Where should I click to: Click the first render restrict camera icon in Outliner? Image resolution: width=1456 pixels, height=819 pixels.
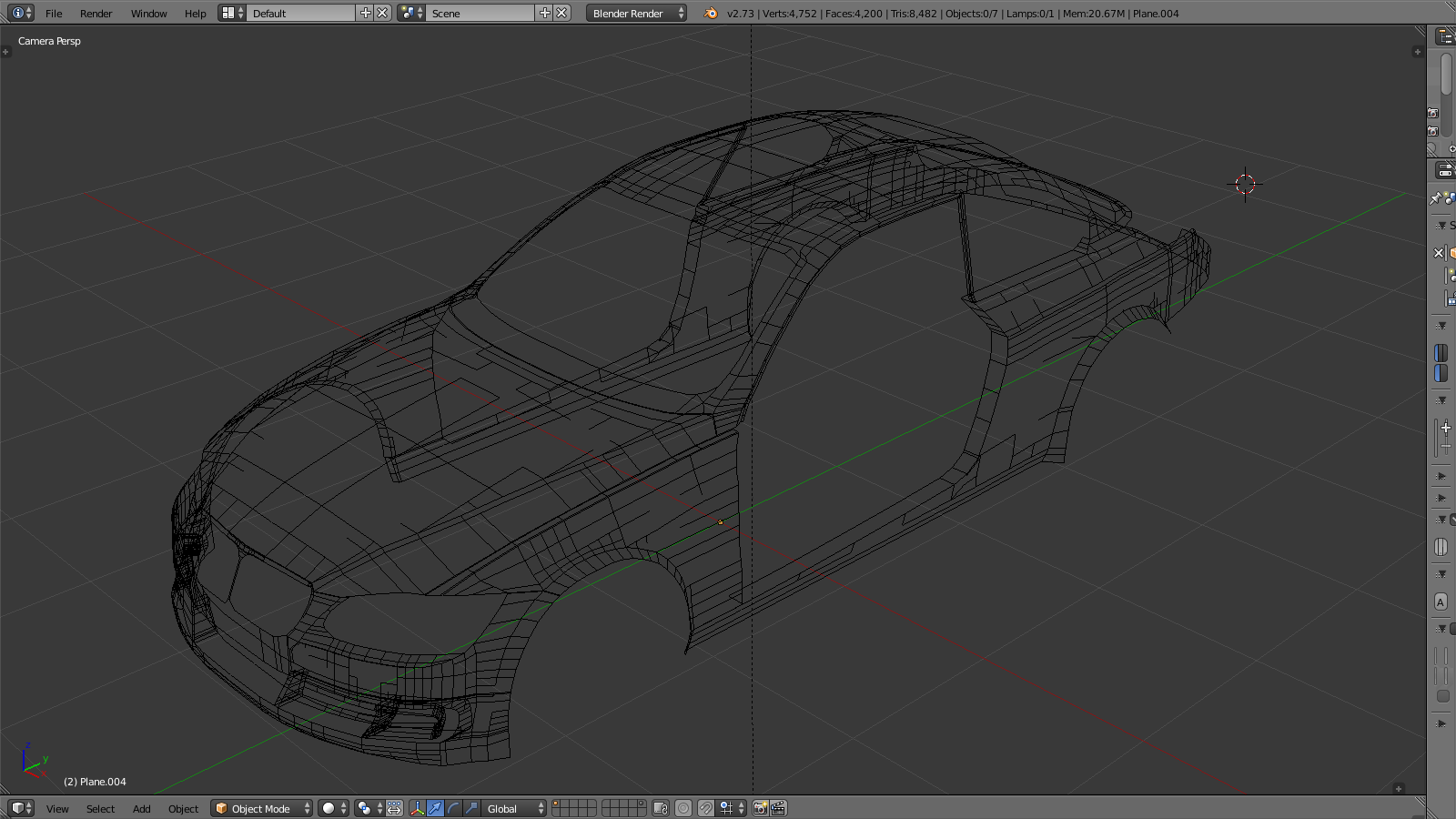(x=1433, y=113)
